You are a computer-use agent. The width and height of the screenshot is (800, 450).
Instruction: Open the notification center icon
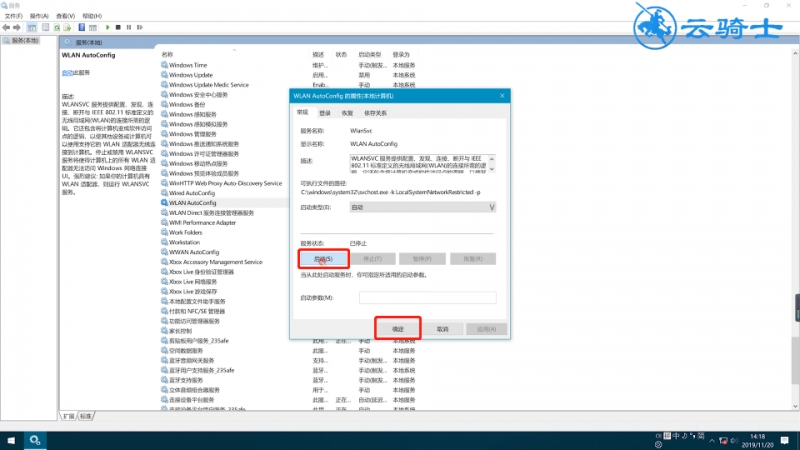785,441
